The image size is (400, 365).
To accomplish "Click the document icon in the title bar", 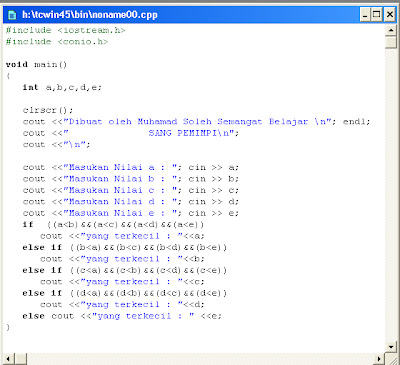I will tap(12, 15).
